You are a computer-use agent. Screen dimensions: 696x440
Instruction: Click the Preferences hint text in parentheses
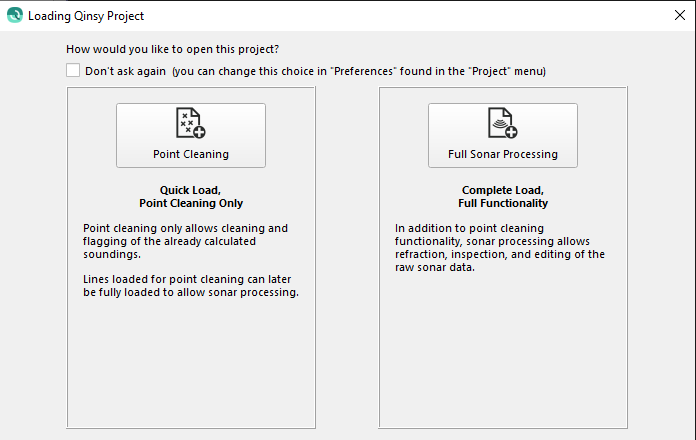click(x=359, y=71)
